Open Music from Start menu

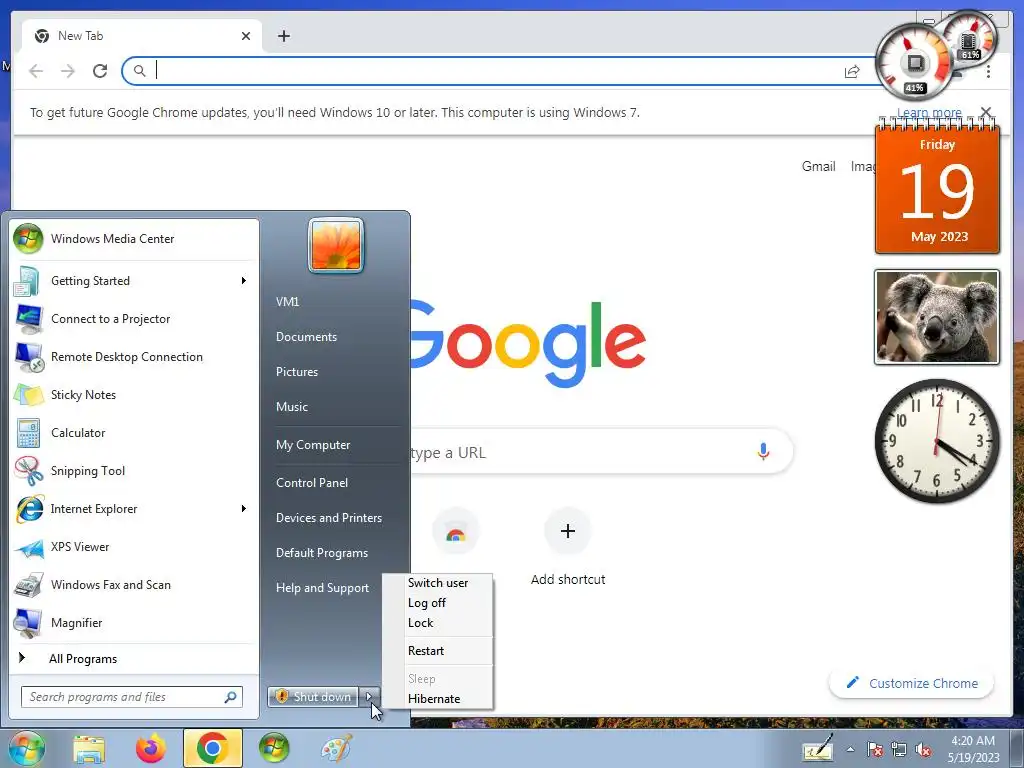(291, 407)
